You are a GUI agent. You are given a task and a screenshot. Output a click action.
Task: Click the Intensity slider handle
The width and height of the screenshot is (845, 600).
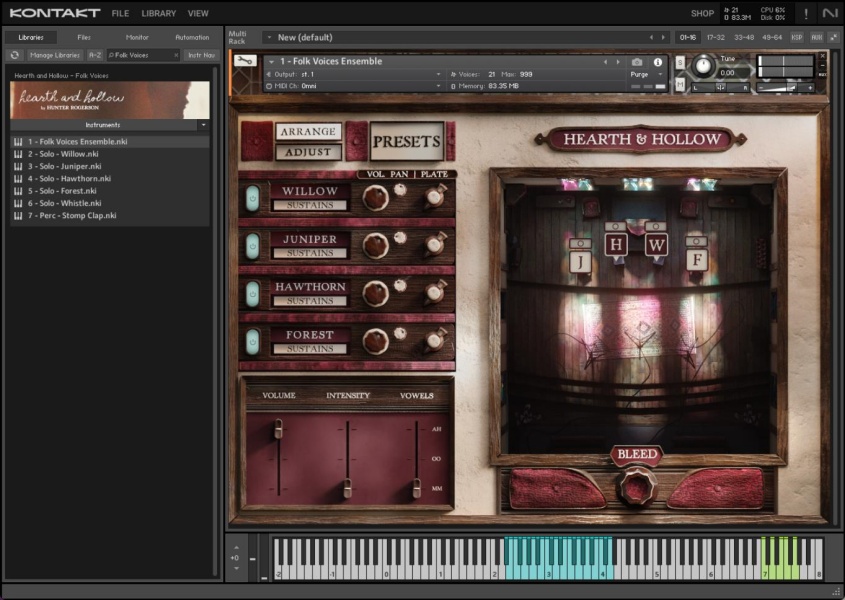[347, 487]
